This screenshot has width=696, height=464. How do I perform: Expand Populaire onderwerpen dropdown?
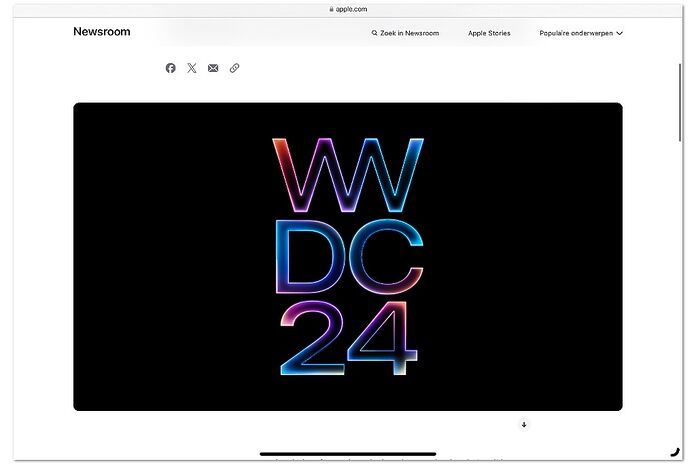(x=581, y=33)
